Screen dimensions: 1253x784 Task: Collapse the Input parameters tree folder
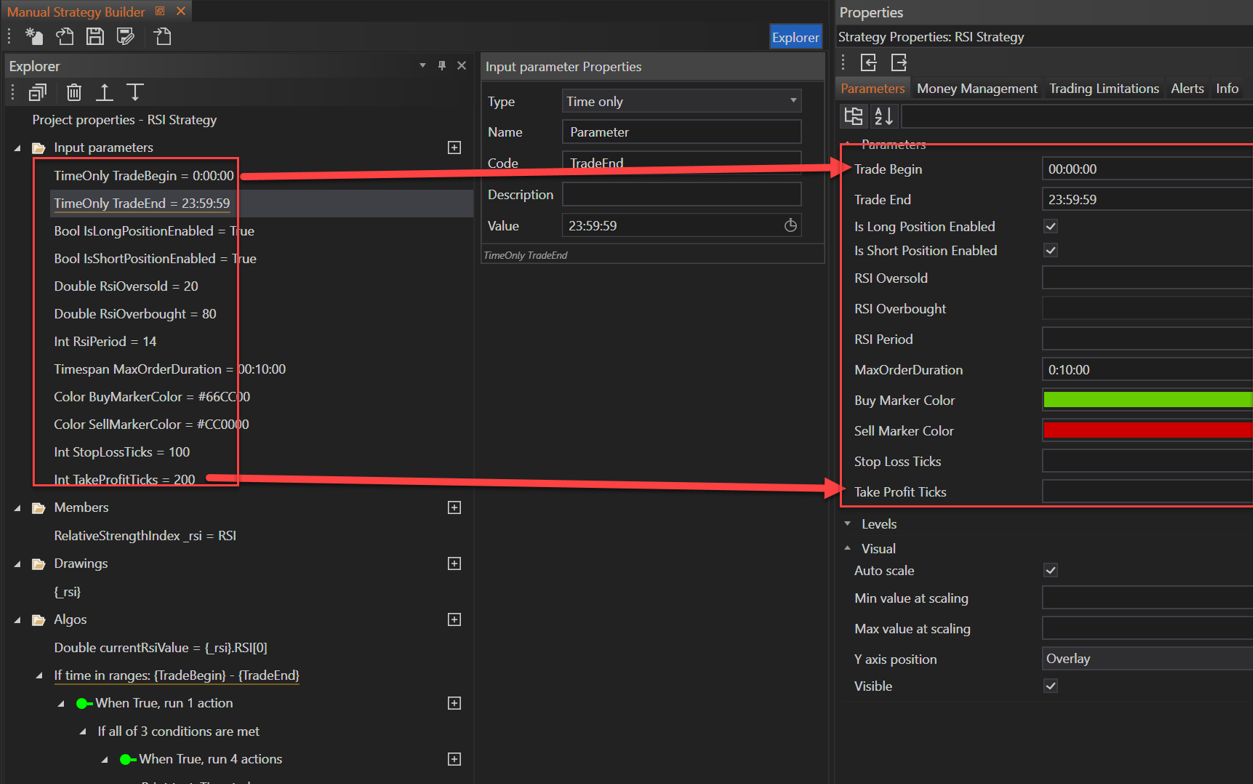click(17, 148)
